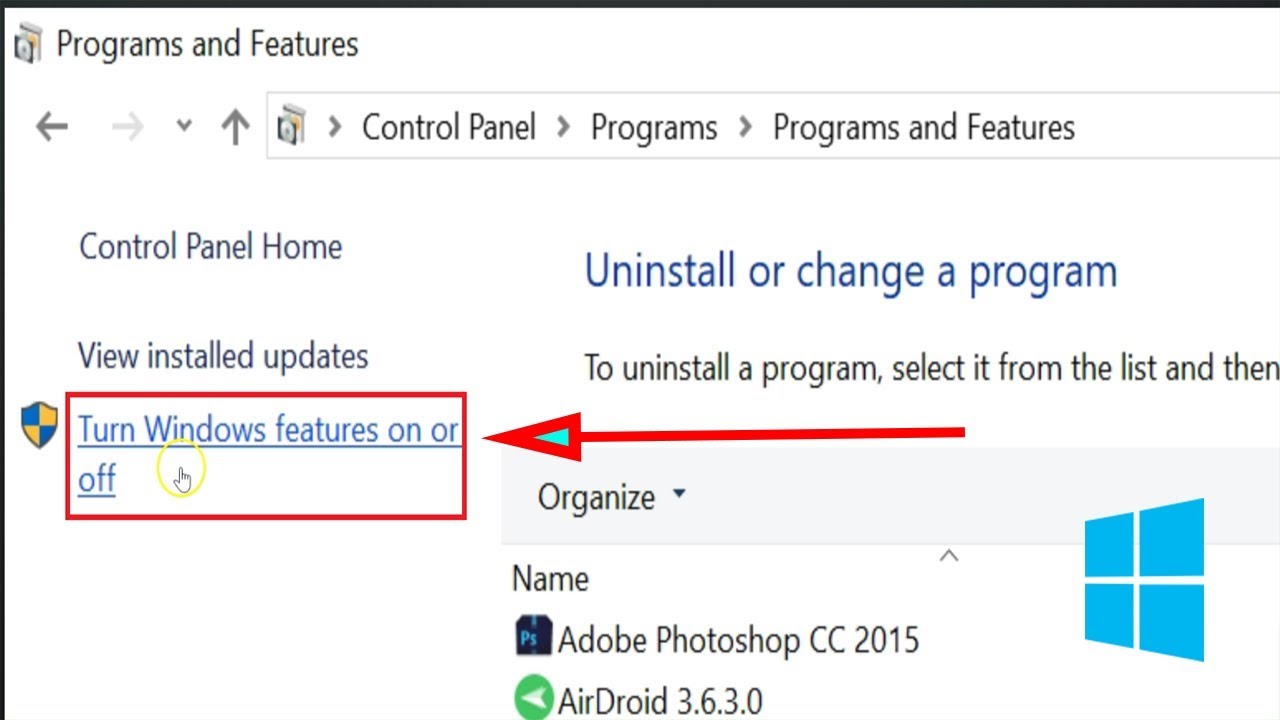Open the recent locations dropdown chevron
Viewport: 1280px width, 720px height.
[184, 127]
